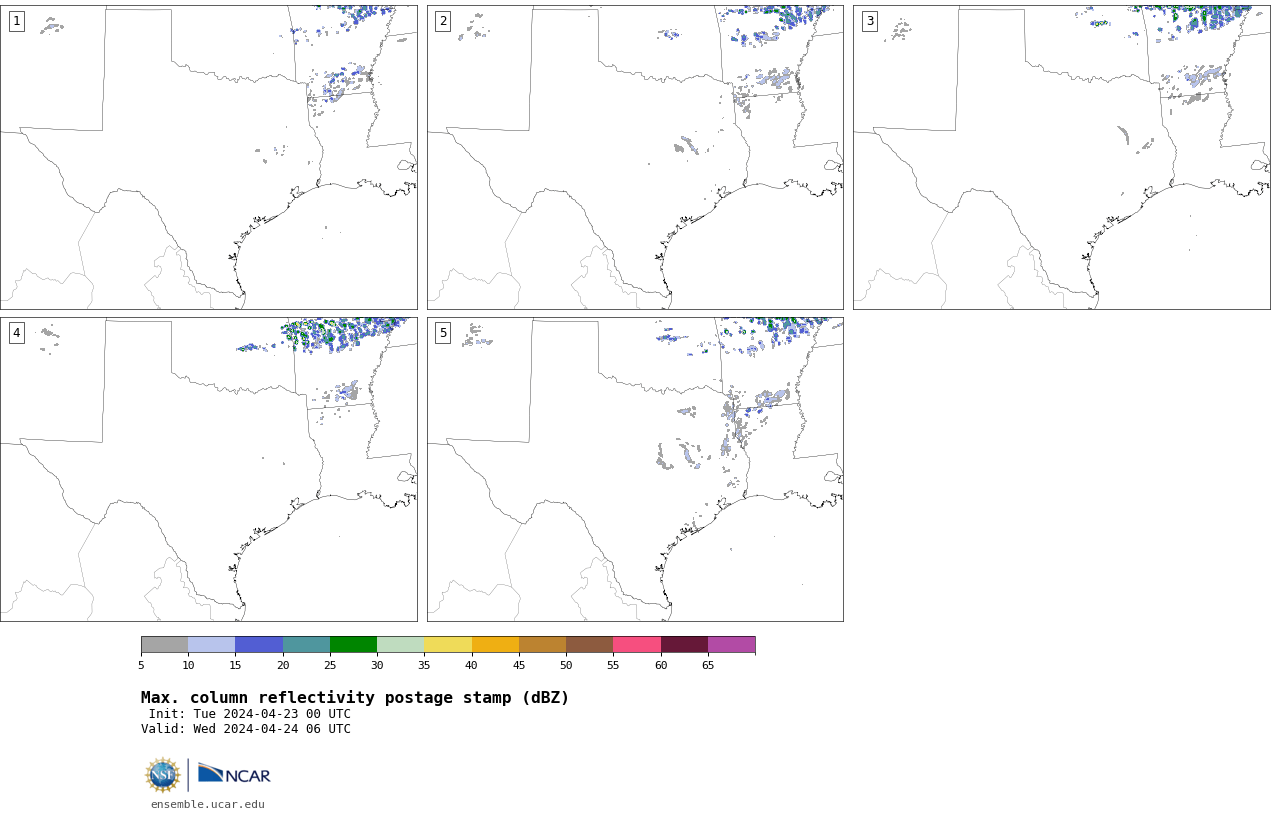This screenshot has width=1280, height=815.
Task: Click the maroon 60-65 dBZ swatch
Action: pyautogui.click(x=684, y=644)
